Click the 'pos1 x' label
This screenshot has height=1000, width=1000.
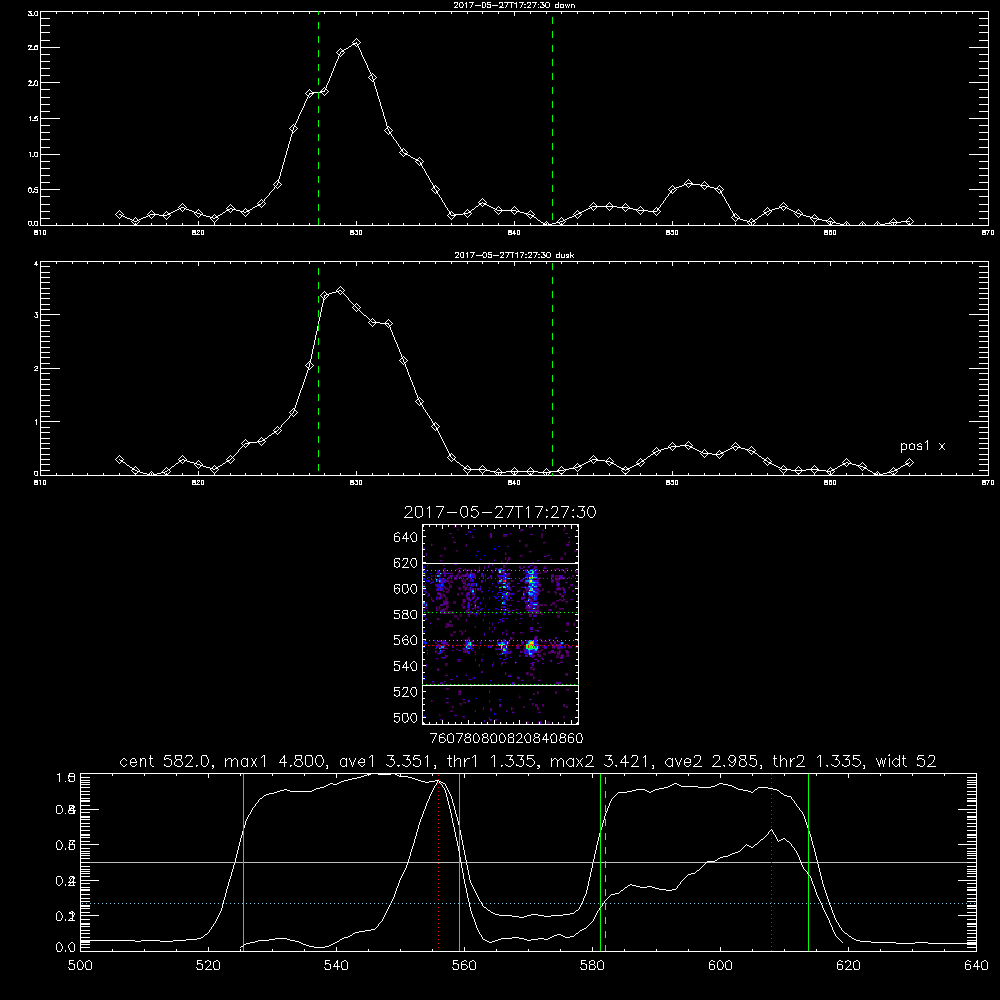coord(922,446)
